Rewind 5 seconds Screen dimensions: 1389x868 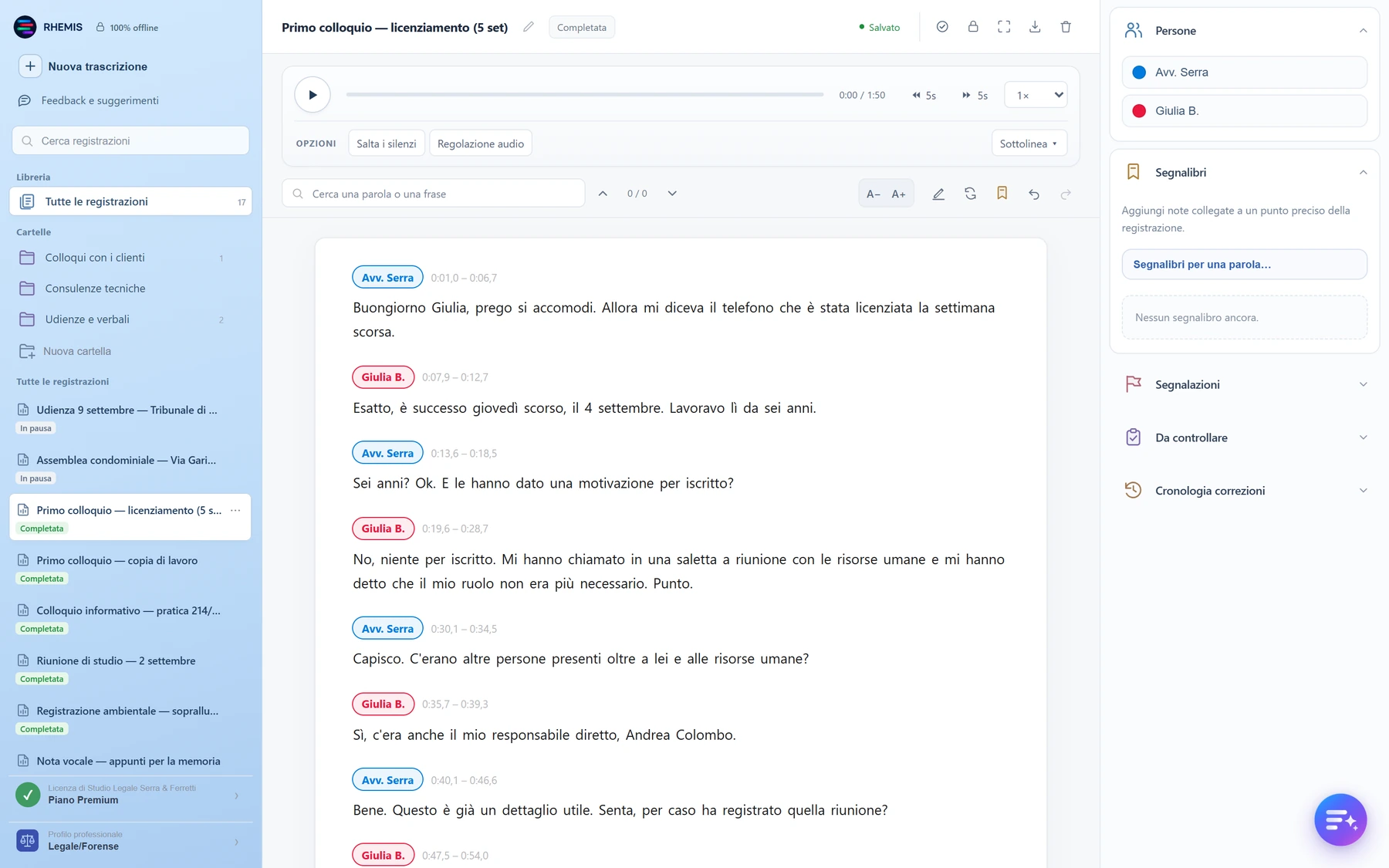[924, 96]
